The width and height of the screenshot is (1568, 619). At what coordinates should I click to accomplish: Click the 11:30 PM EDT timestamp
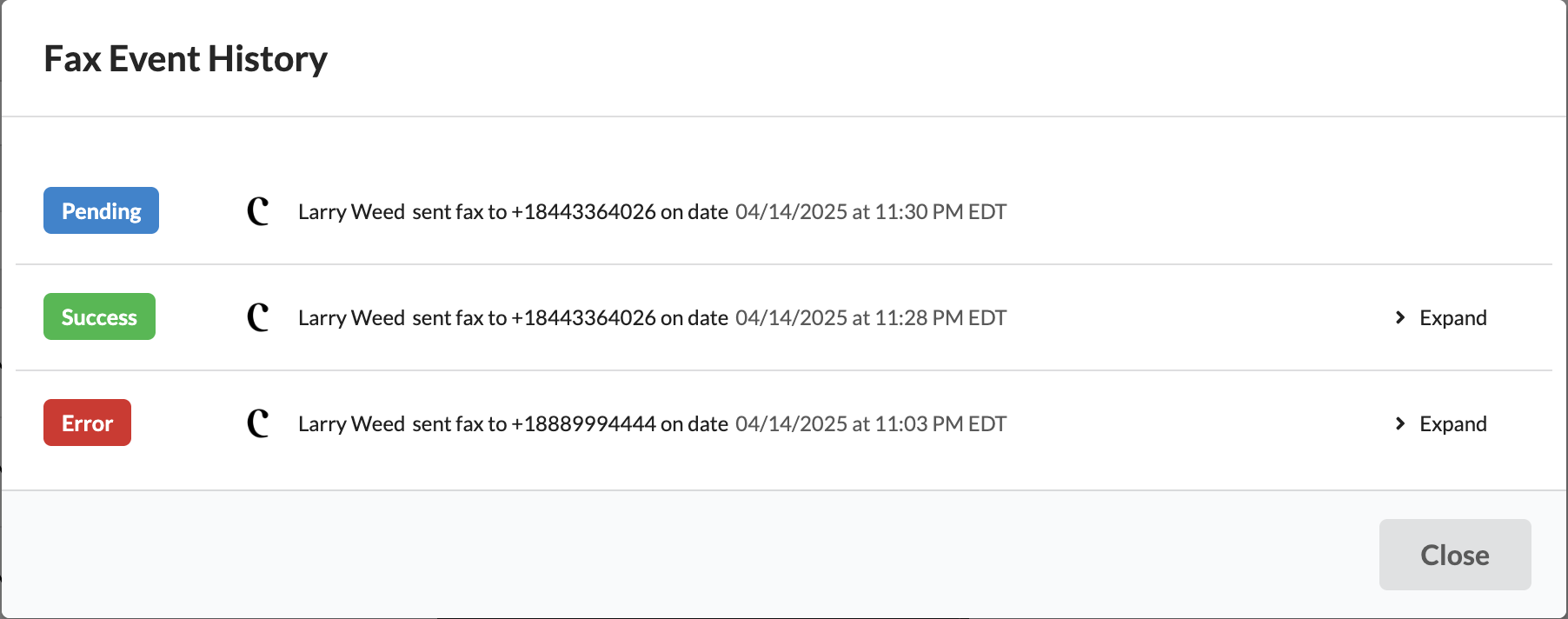pyautogui.click(x=870, y=211)
